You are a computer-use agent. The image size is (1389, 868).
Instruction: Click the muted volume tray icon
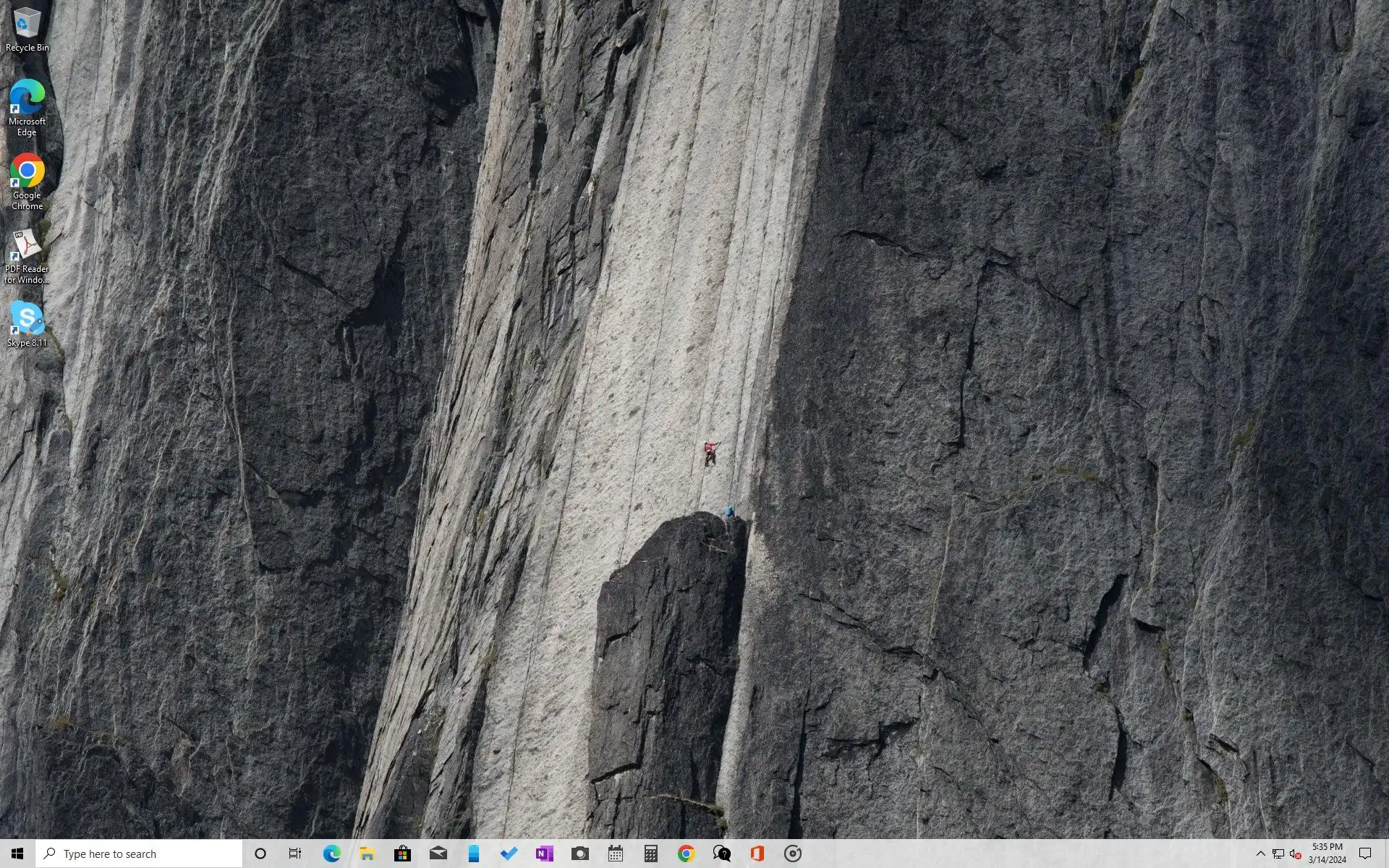point(1295,854)
